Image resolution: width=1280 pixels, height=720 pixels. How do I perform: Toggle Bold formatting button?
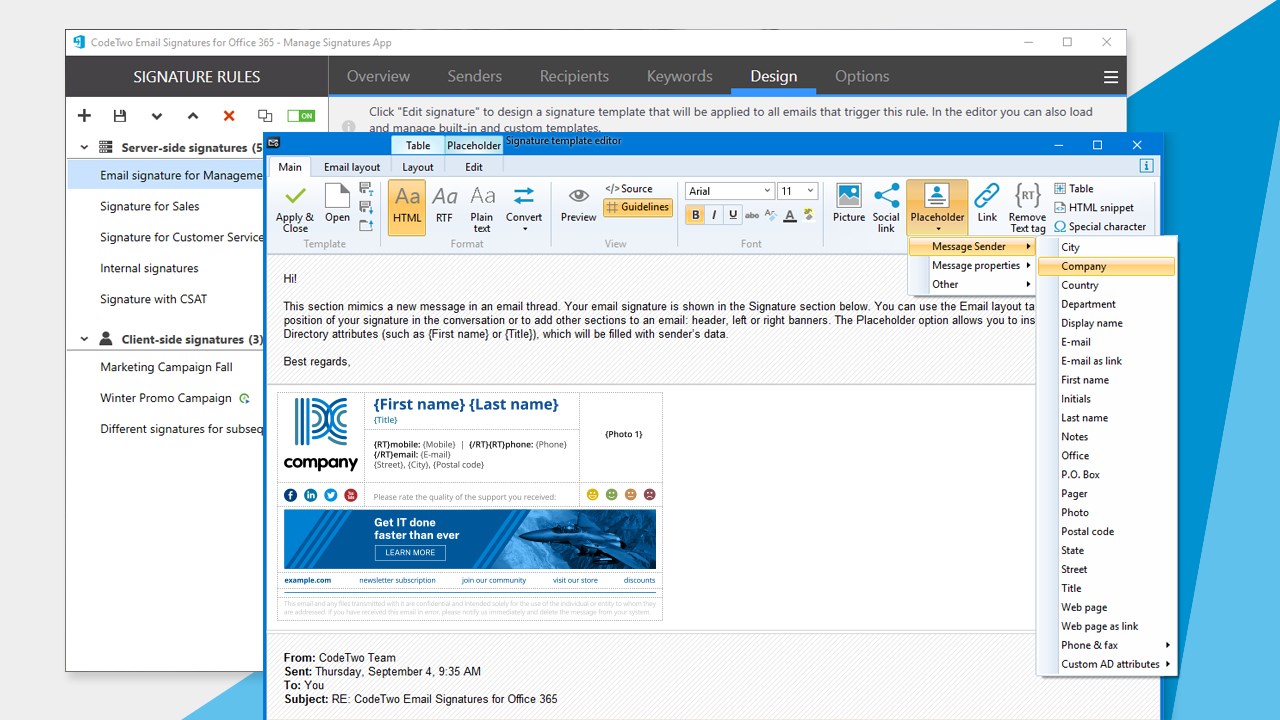click(696, 215)
